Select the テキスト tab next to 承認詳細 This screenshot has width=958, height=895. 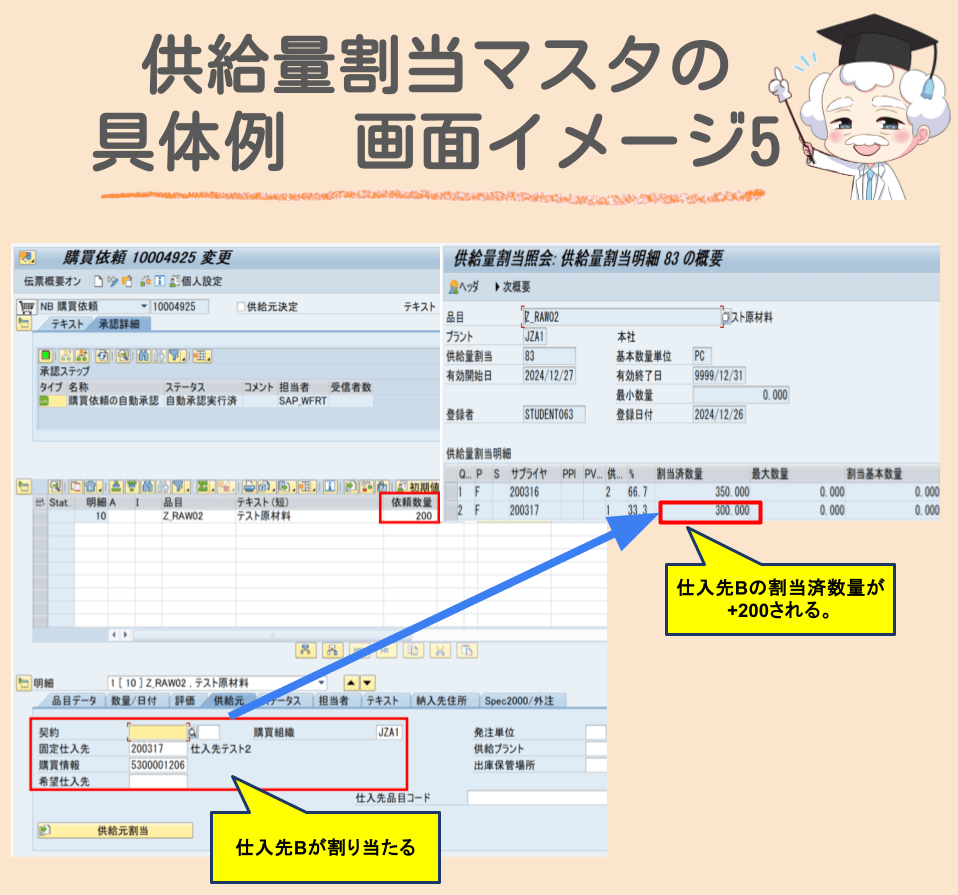coord(67,323)
